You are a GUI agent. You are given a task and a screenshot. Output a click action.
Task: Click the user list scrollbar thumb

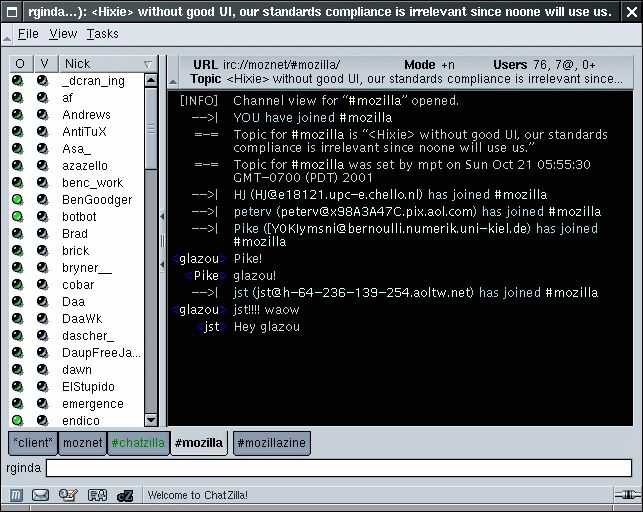[x=151, y=128]
